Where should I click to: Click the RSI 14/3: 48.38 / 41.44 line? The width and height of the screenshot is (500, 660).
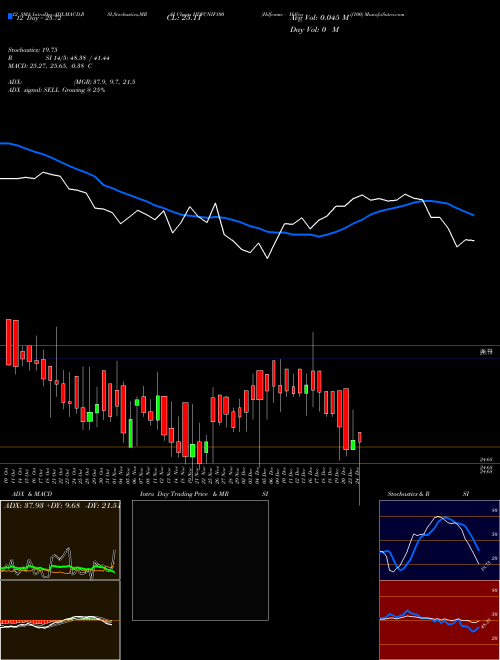click(x=59, y=58)
